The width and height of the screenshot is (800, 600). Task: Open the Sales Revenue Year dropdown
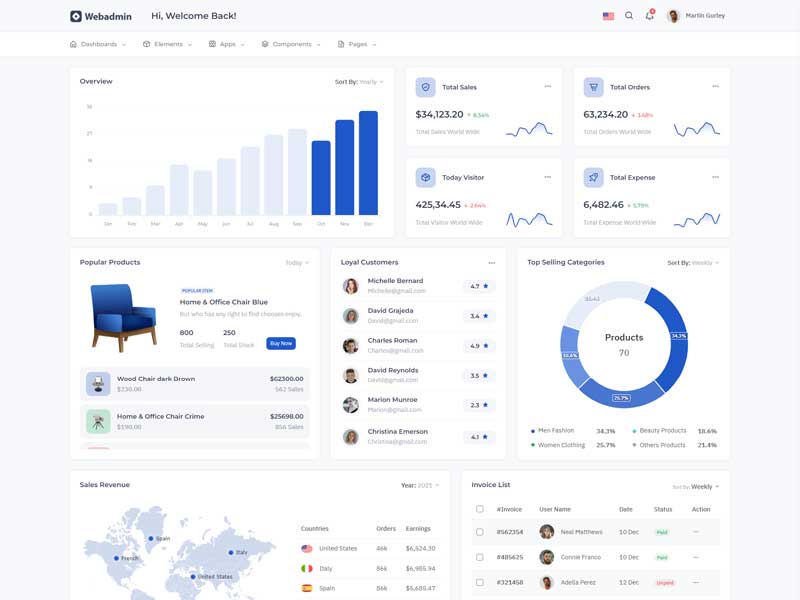[420, 485]
